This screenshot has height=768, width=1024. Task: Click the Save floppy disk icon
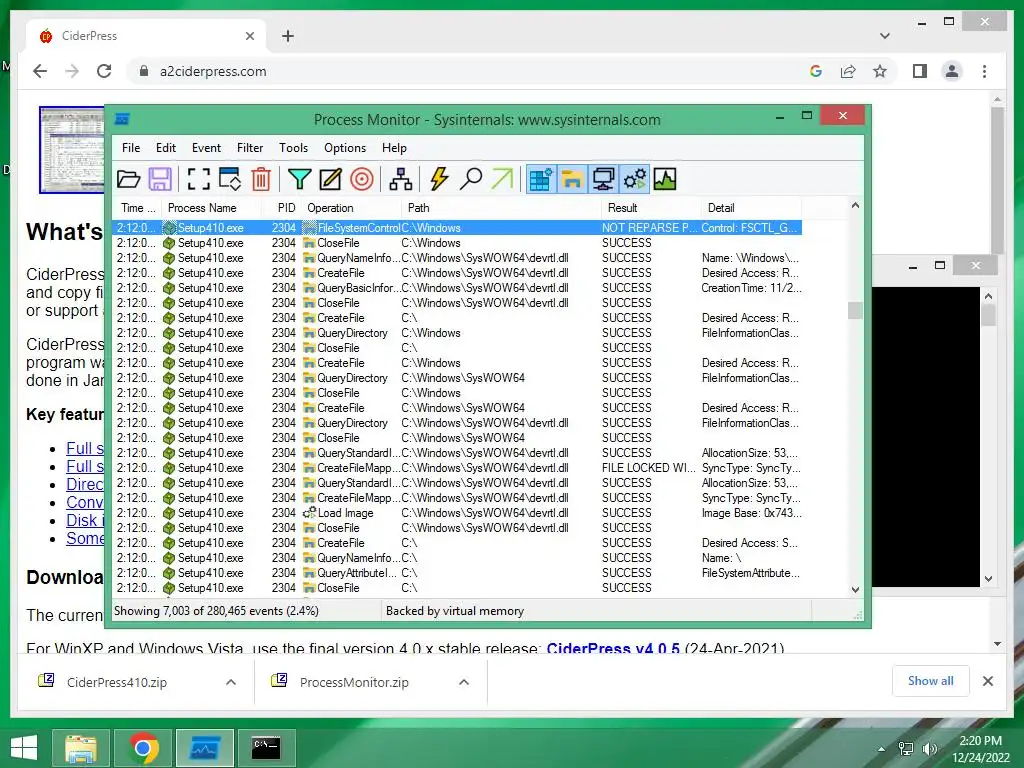(x=160, y=179)
